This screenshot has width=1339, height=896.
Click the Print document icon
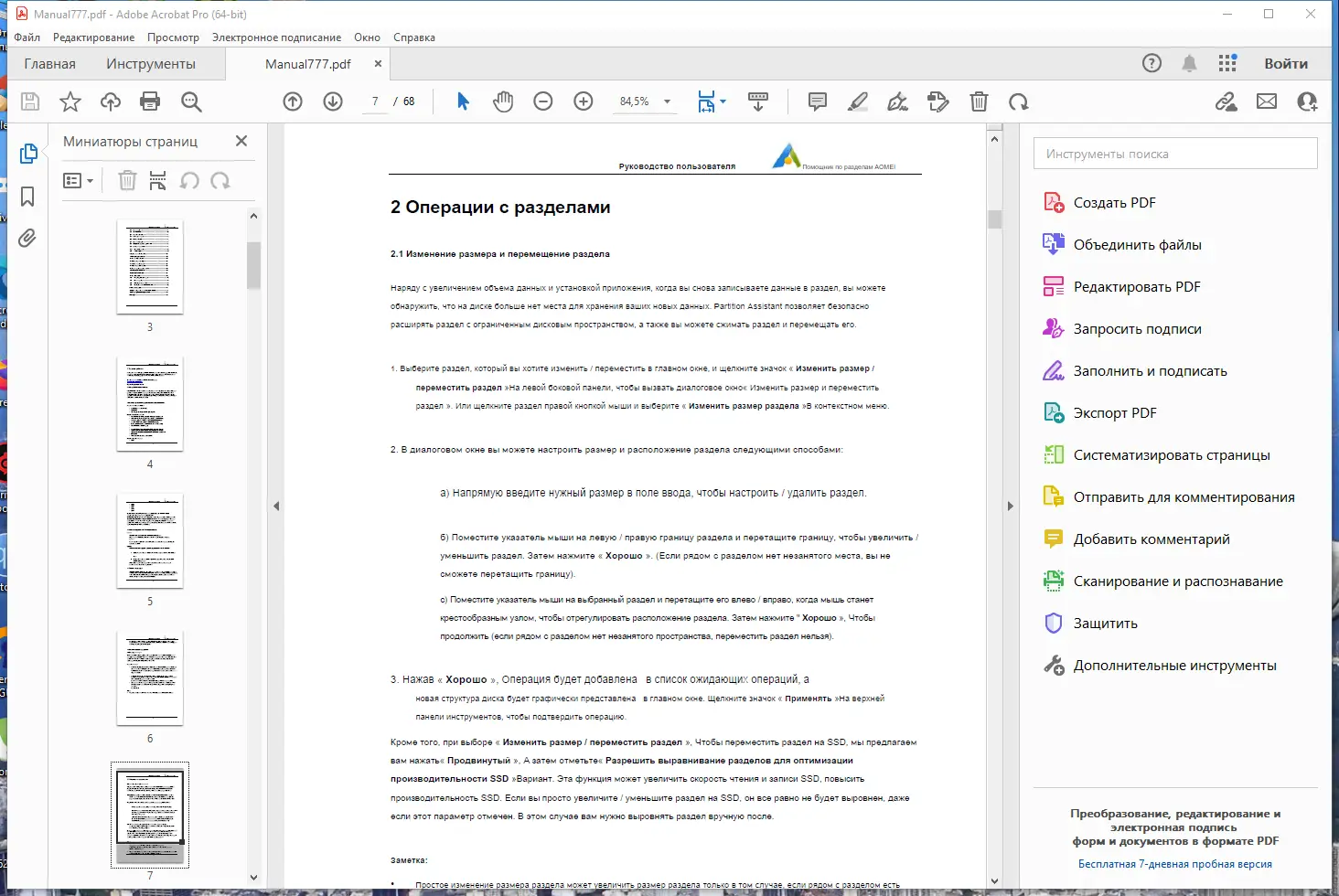pos(150,101)
